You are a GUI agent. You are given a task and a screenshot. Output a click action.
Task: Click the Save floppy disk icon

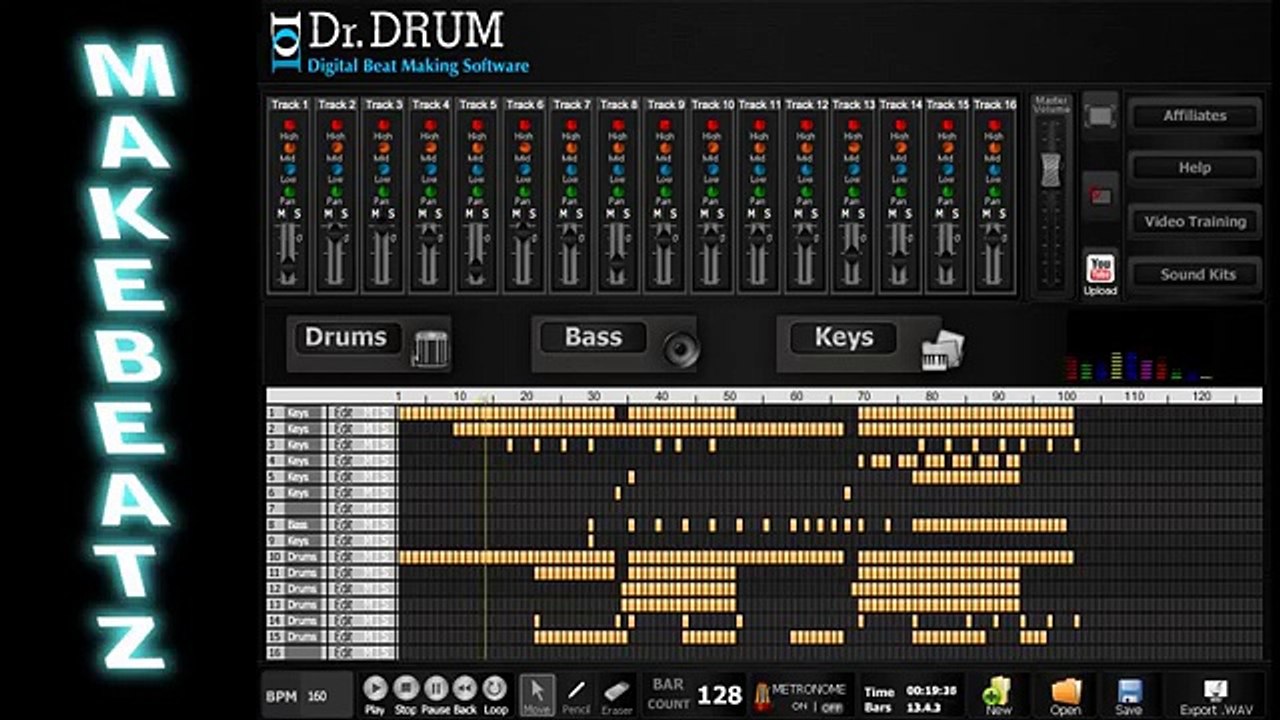1129,691
